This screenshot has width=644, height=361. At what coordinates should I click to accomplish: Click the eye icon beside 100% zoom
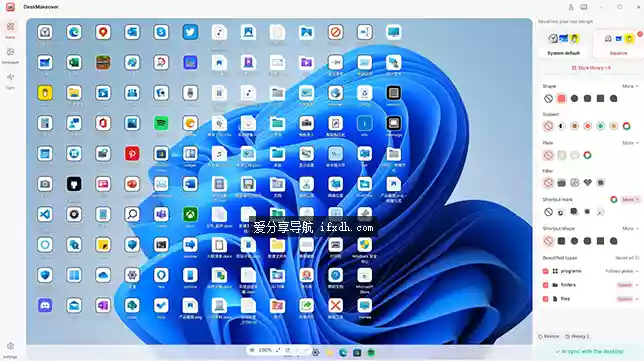(x=252, y=350)
